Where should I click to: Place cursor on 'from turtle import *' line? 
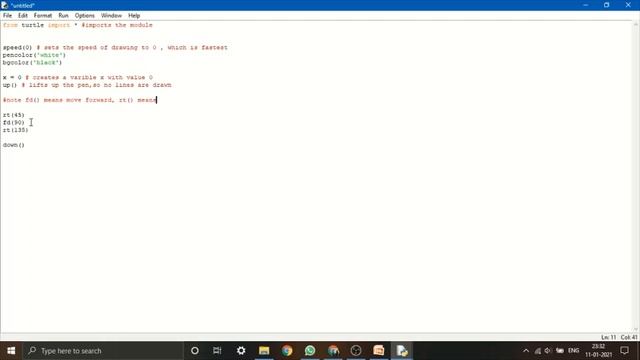(x=78, y=25)
